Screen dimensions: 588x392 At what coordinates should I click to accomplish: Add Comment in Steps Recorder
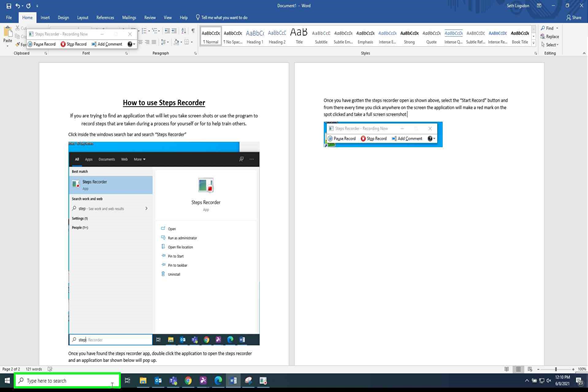(107, 44)
